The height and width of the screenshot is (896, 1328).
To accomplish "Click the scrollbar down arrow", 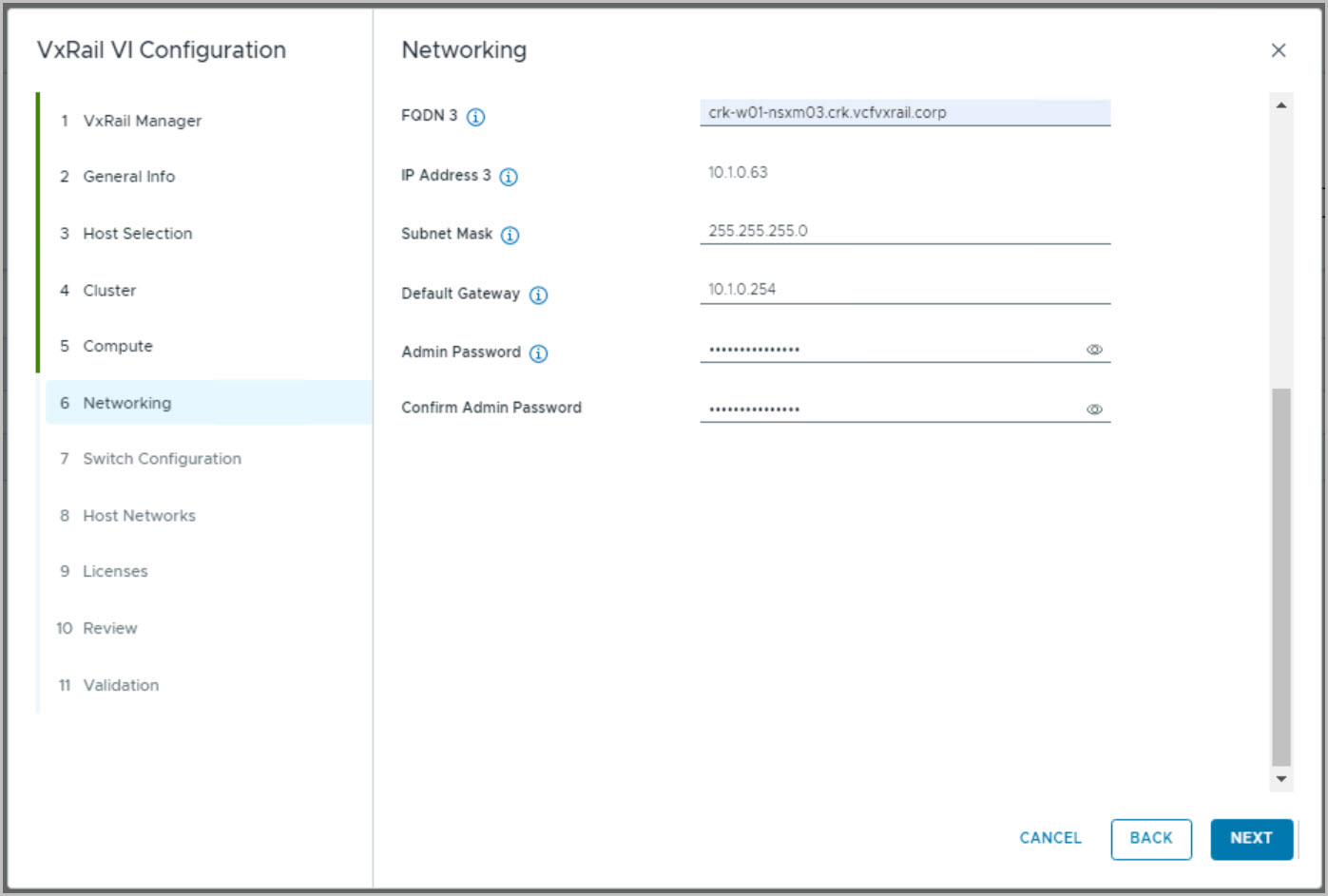I will [1280, 779].
